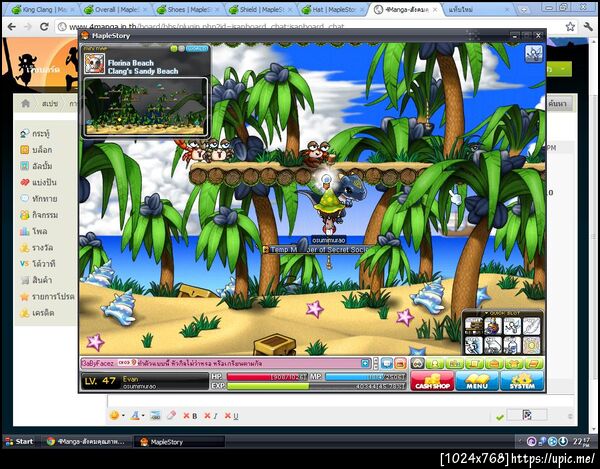Click the HP gauge bar
This screenshot has height=469, width=600.
pyautogui.click(x=267, y=377)
